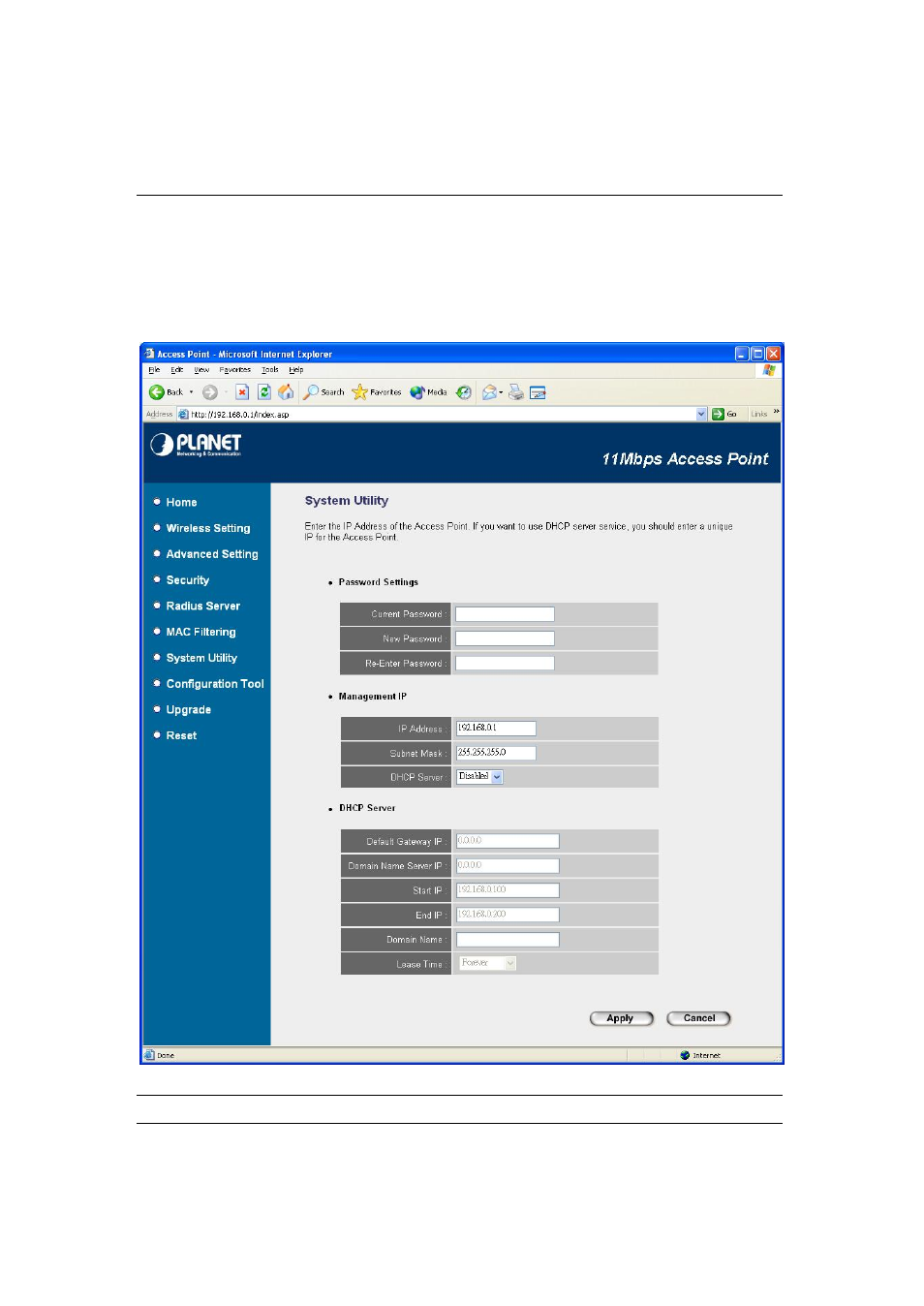
Task: Click the address bar URL
Action: 239,415
